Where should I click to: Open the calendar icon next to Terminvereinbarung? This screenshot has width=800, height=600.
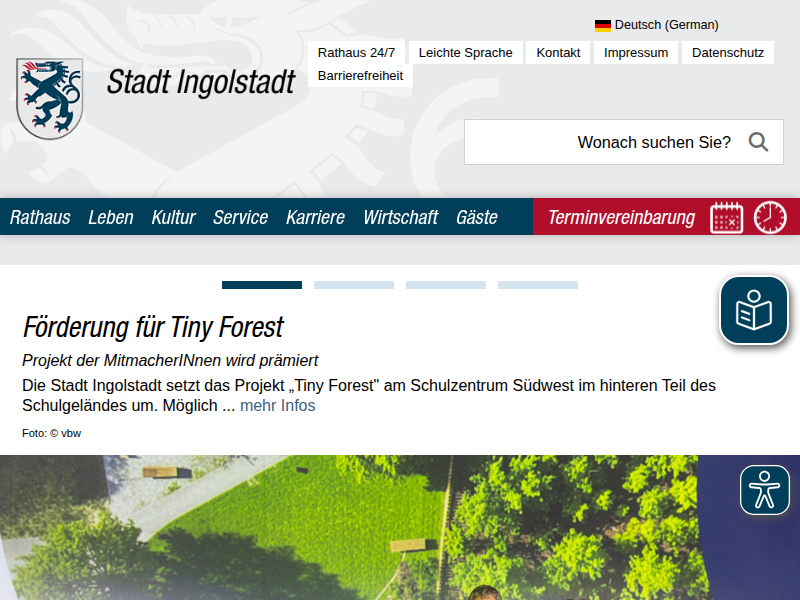[727, 216]
